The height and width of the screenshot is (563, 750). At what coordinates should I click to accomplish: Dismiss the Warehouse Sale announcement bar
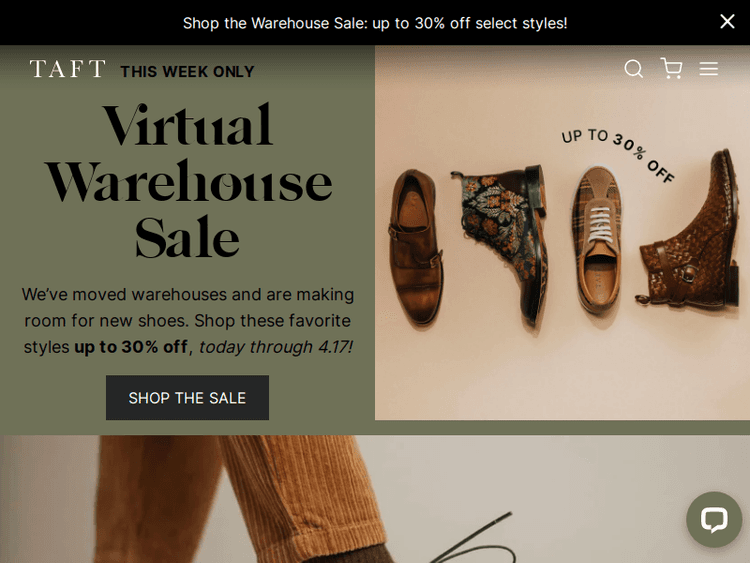tap(727, 21)
